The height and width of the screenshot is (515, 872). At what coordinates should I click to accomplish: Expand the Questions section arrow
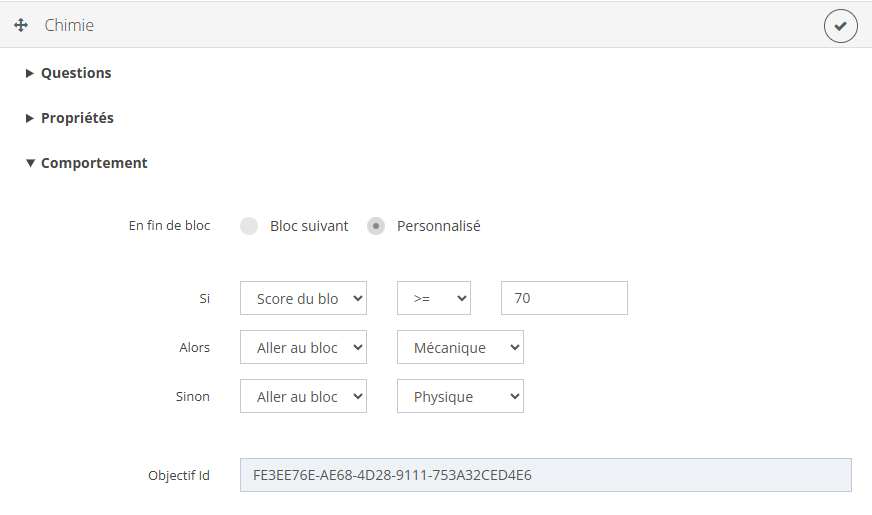point(30,73)
